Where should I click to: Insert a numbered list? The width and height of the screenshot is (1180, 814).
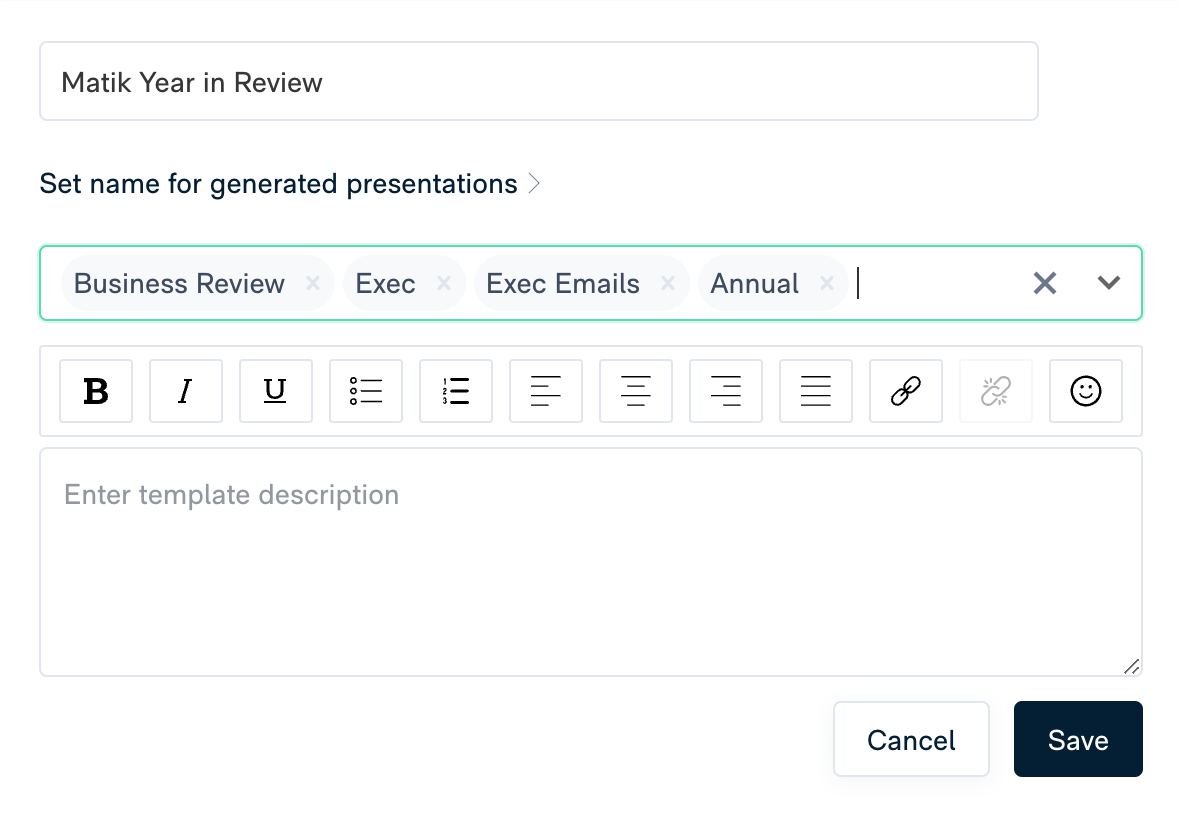click(x=456, y=391)
